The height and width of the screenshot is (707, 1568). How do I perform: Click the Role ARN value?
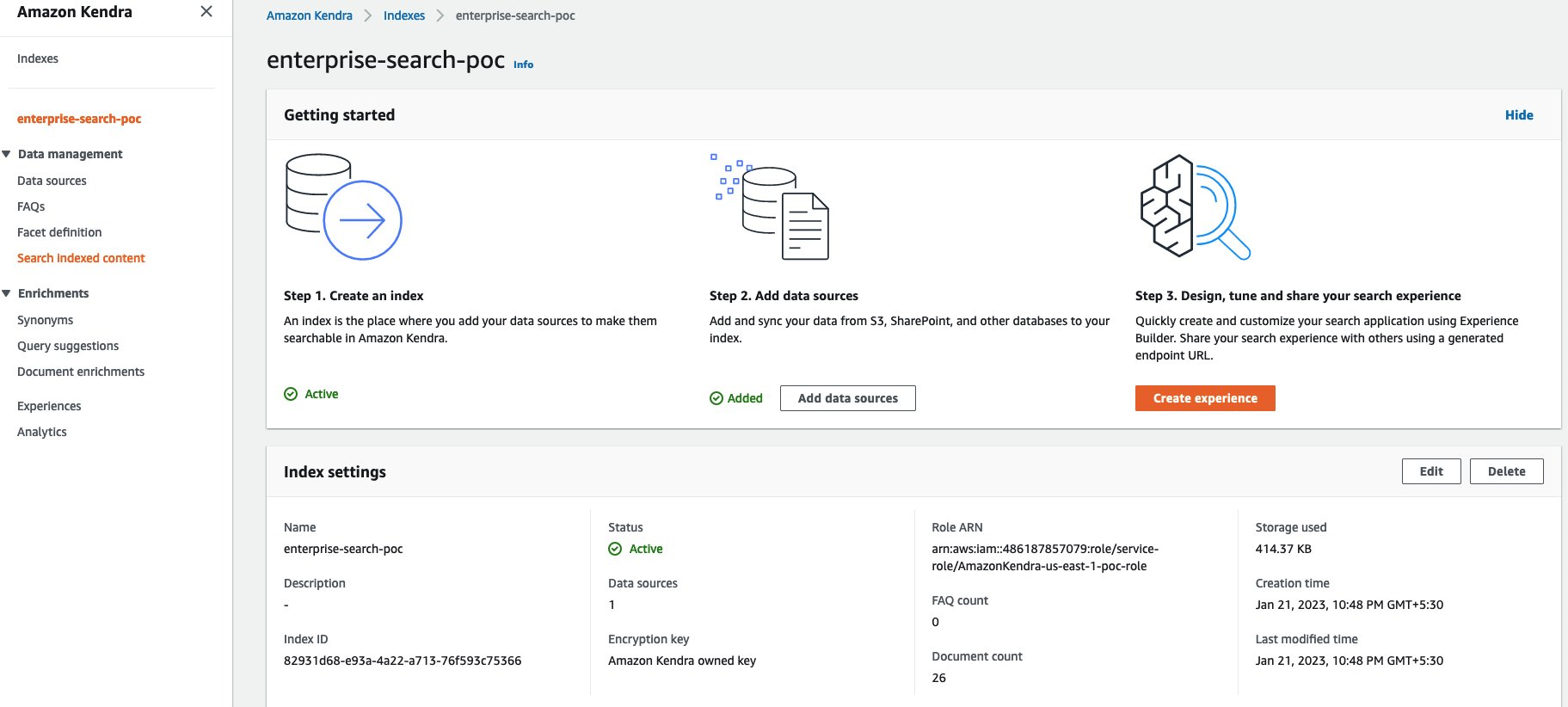click(x=1045, y=557)
